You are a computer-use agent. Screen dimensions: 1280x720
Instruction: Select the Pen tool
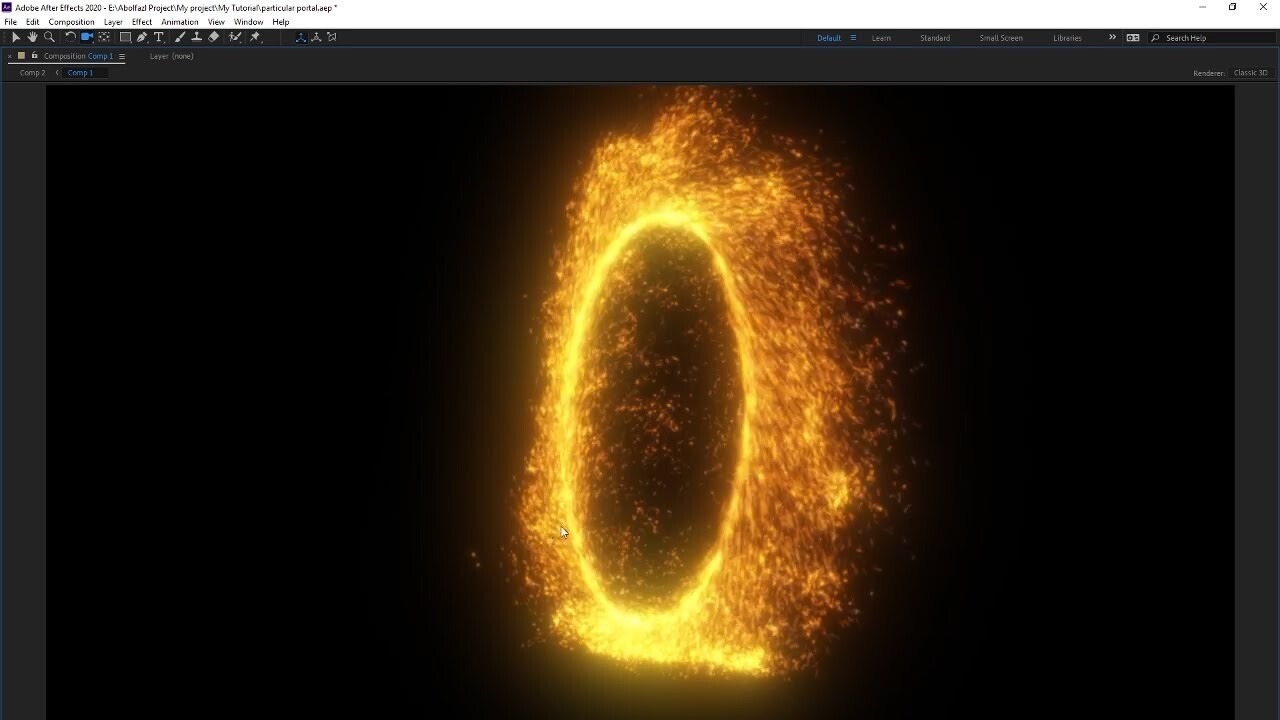click(x=141, y=37)
